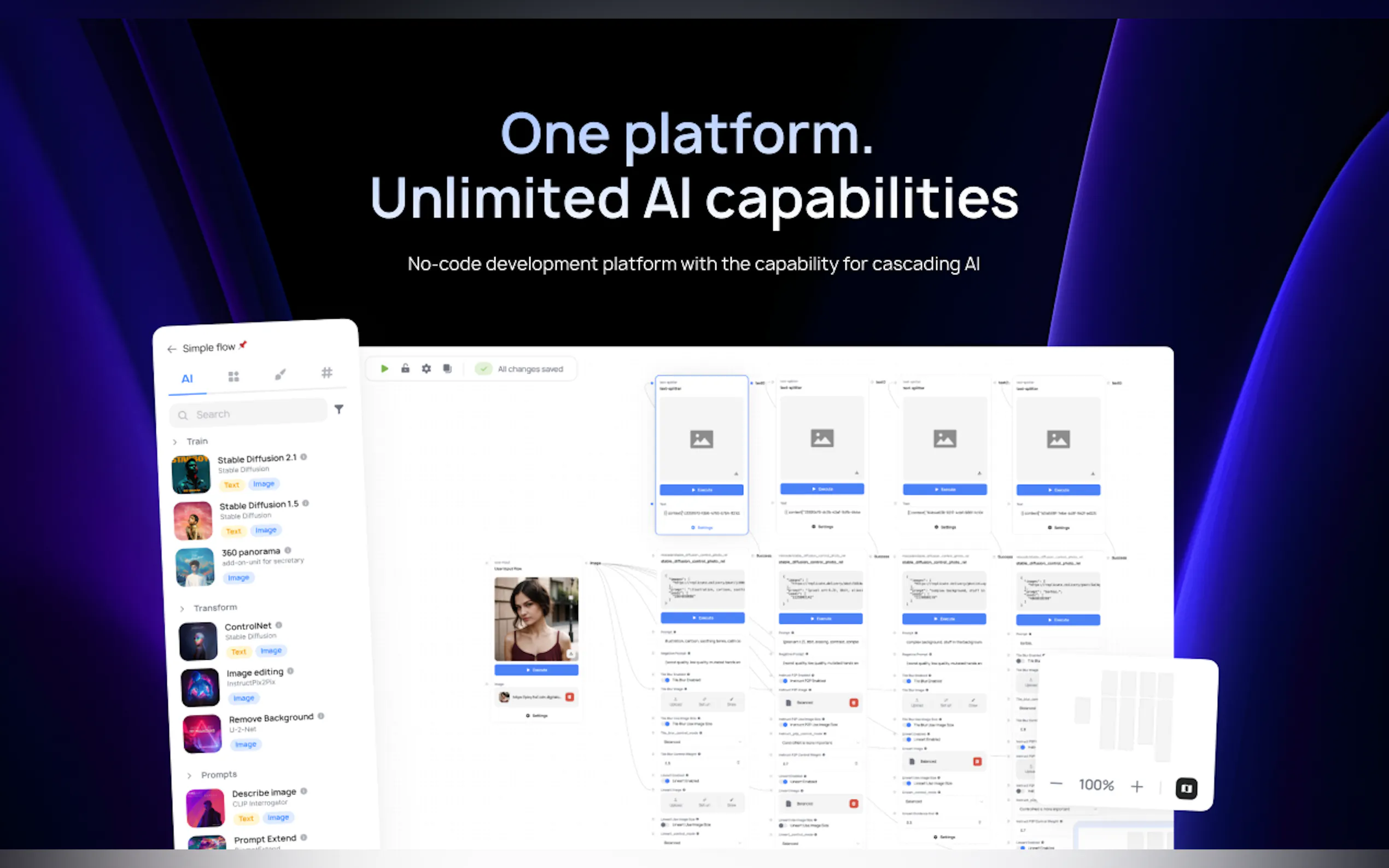
Task: Switch to the hashtag tab
Action: click(326, 373)
